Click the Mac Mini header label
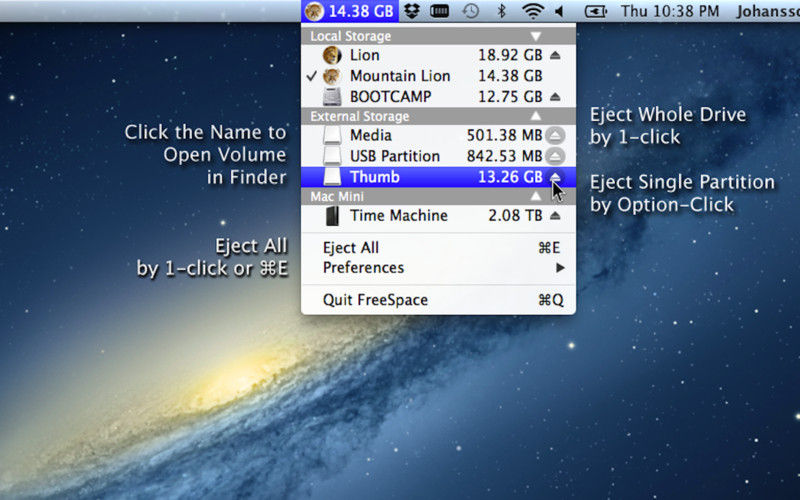 (337, 196)
